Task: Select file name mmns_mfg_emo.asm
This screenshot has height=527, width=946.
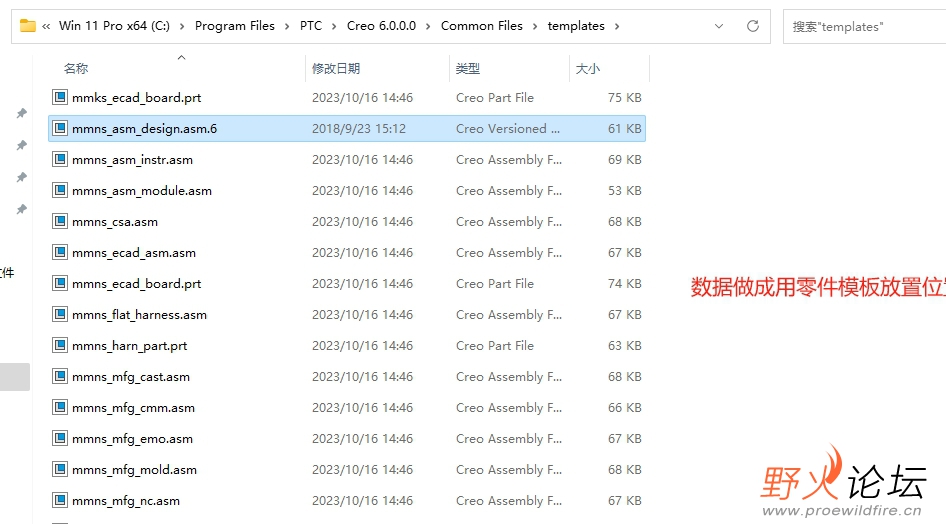Action: pos(132,439)
